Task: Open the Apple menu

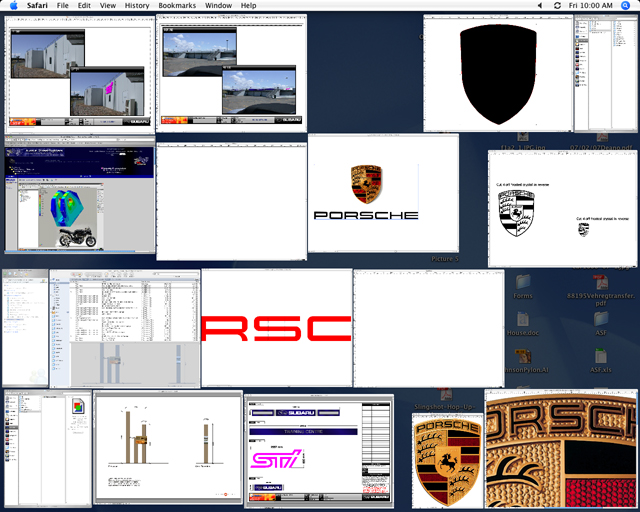Action: click(13, 5)
